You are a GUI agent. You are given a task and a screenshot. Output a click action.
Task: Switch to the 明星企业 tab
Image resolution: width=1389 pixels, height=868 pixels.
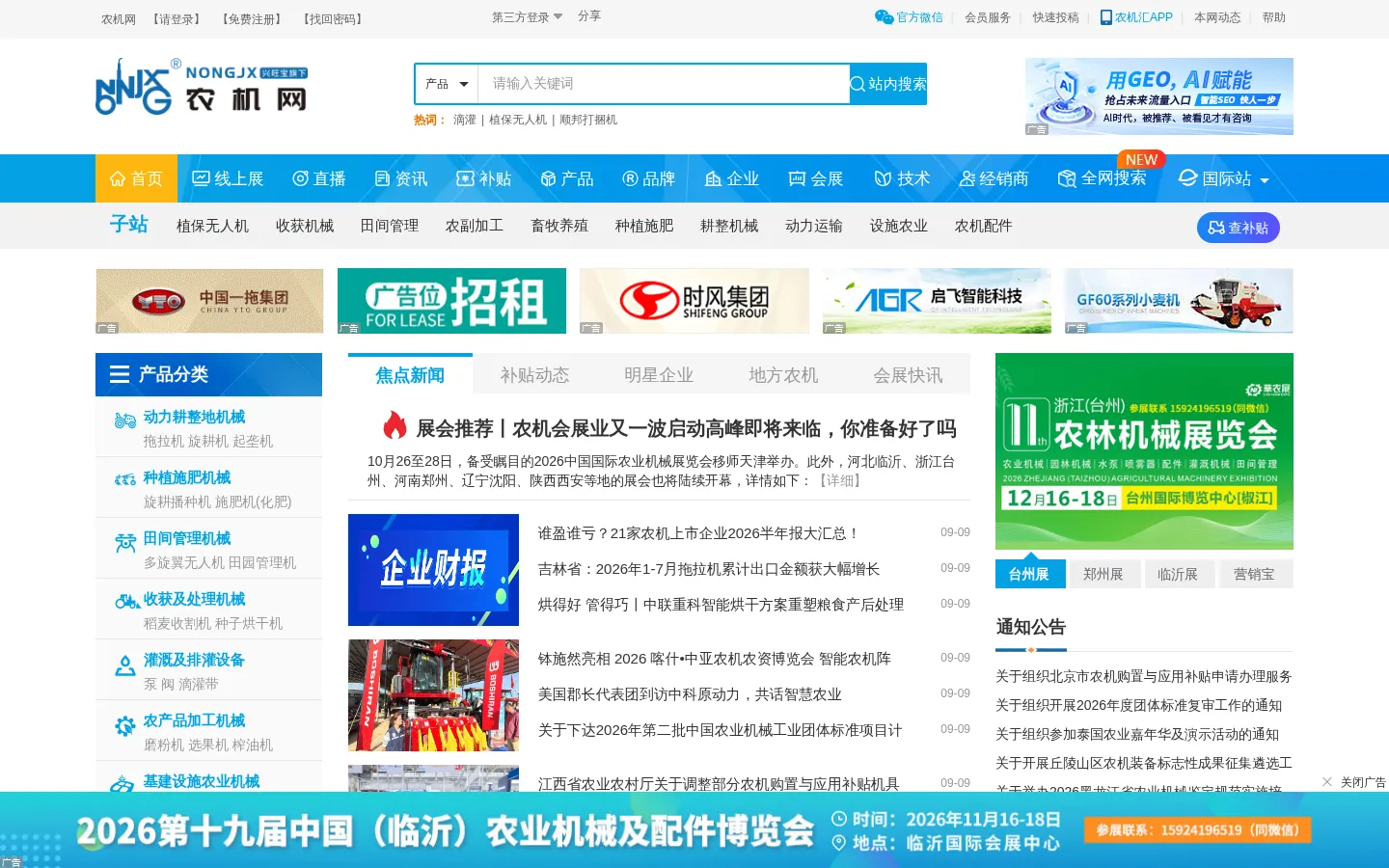[659, 375]
